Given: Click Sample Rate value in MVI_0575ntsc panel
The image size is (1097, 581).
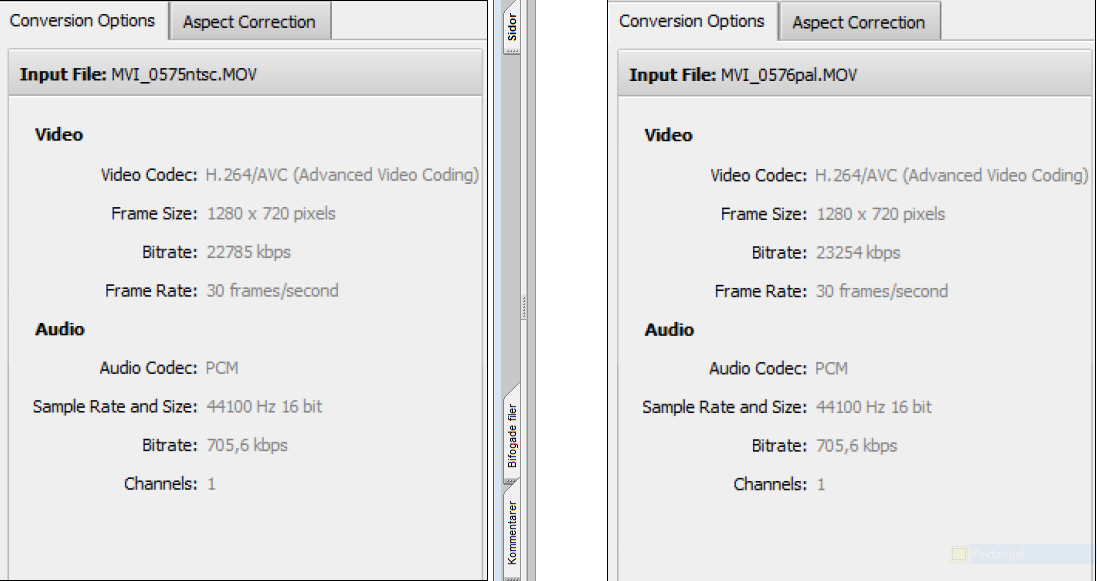Looking at the screenshot, I should point(264,407).
